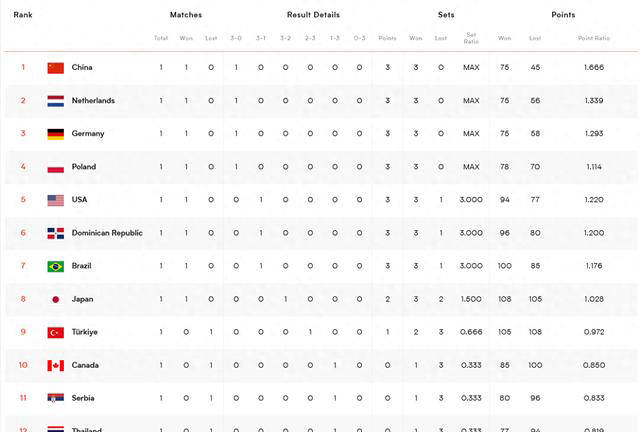
Task: Click the Canada flag icon
Action: [56, 365]
